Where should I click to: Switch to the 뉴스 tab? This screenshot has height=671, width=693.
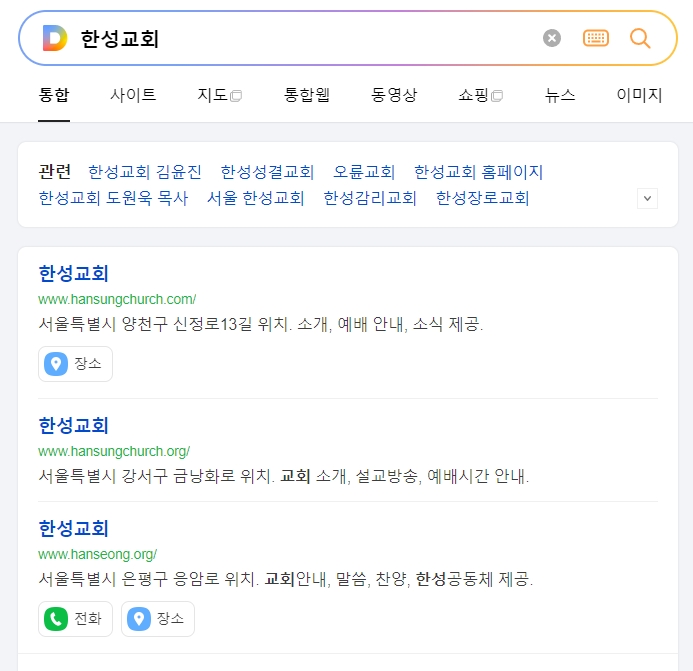pos(560,95)
